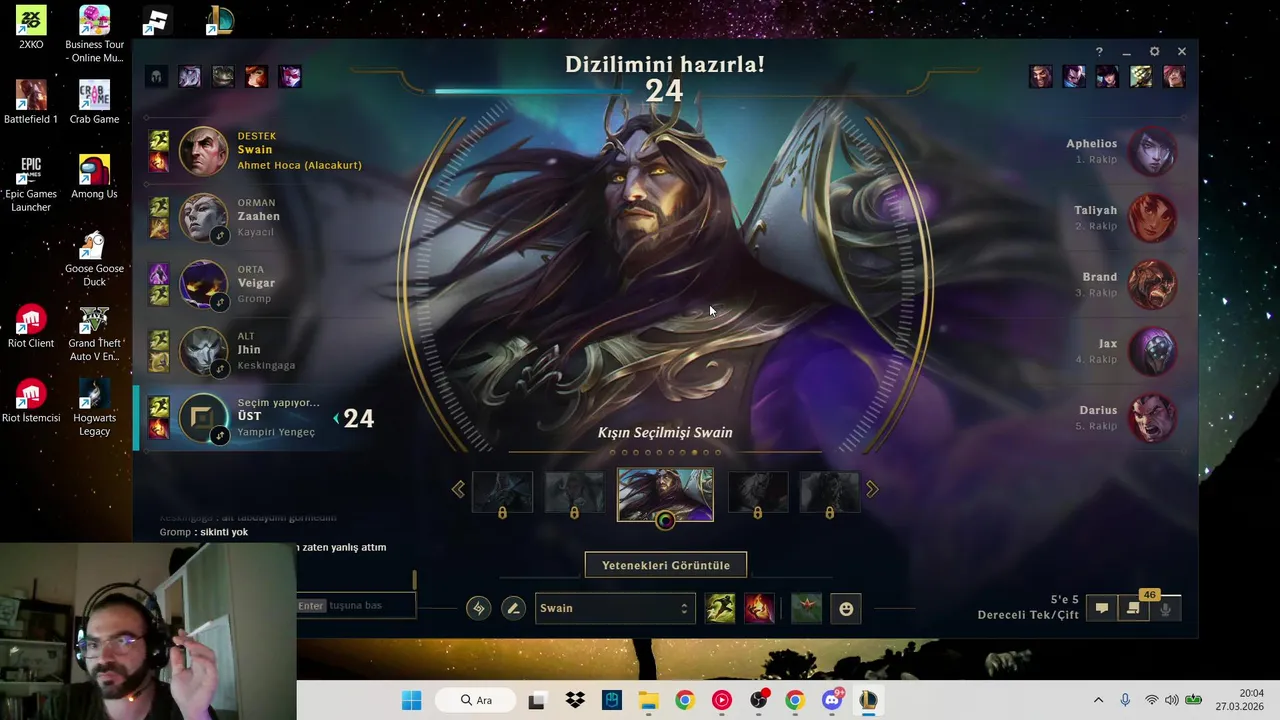The image size is (1280, 720).
Task: Toggle the chat bubble panel icon
Action: (1101, 608)
